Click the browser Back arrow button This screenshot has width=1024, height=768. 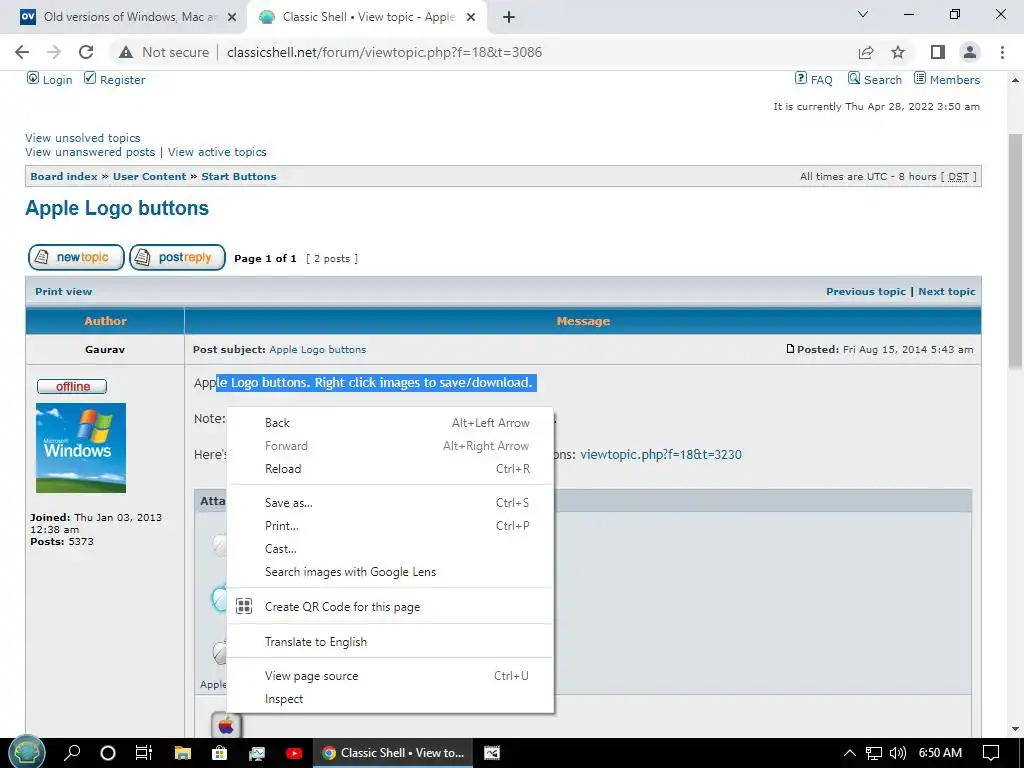click(22, 52)
